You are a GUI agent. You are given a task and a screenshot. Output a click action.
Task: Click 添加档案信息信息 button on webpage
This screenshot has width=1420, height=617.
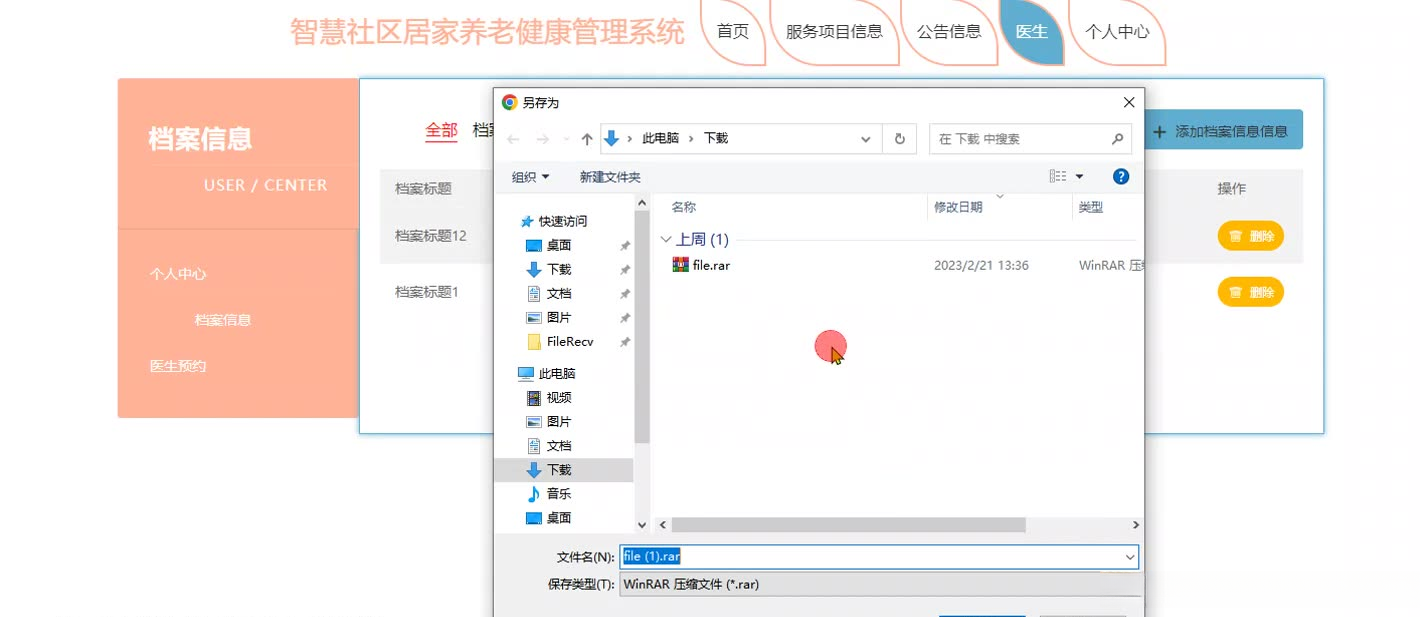1223,130
